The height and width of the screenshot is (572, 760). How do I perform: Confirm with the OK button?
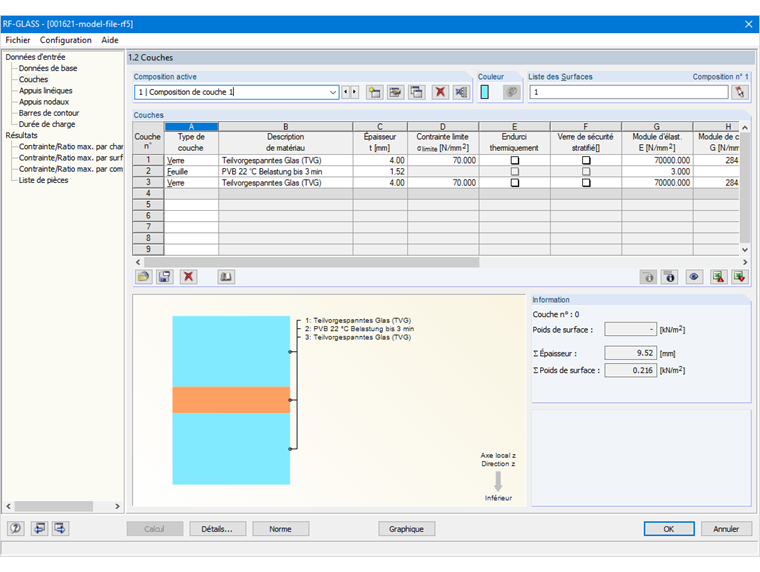[669, 529]
